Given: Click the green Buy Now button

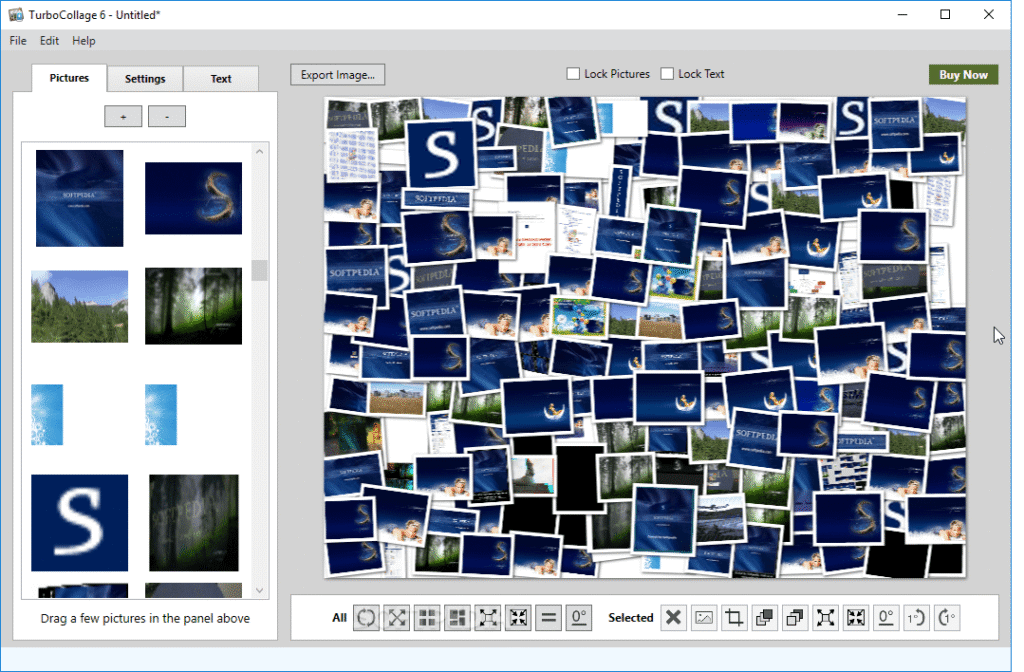Looking at the screenshot, I should (963, 75).
